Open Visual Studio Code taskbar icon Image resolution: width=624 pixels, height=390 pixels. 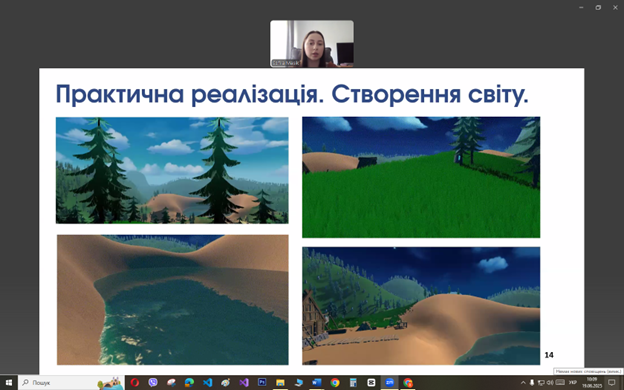[207, 383]
